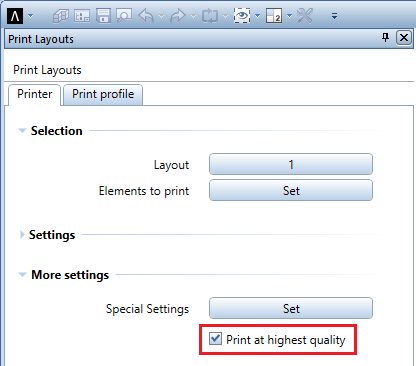Switch to the Printer tab
Screen dimensions: 416x366
35,94
